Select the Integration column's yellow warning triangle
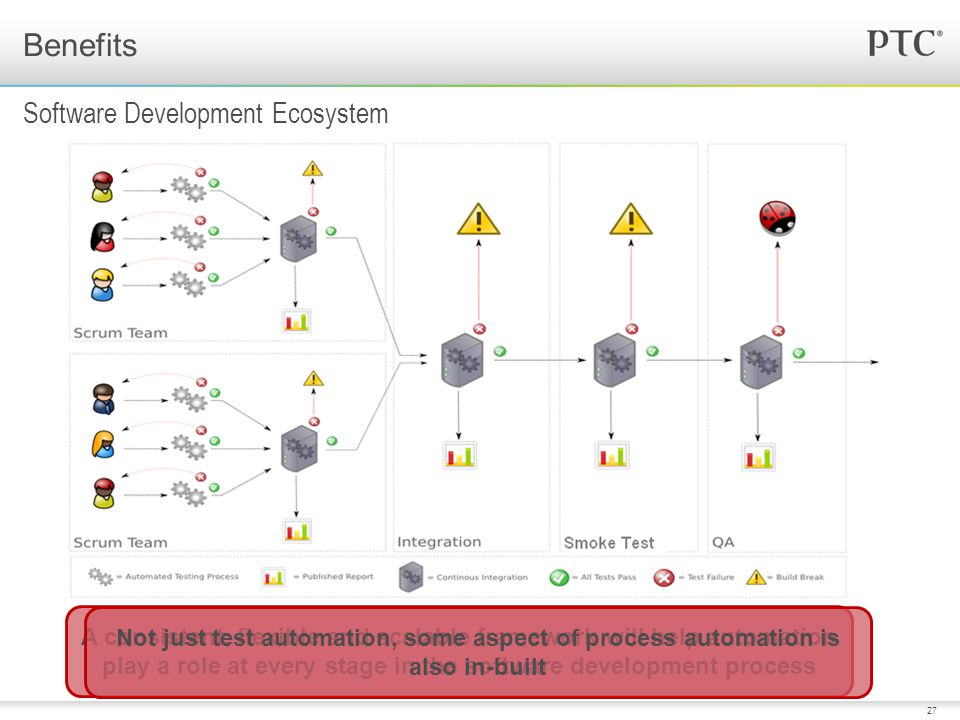960x720 pixels. coord(479,219)
